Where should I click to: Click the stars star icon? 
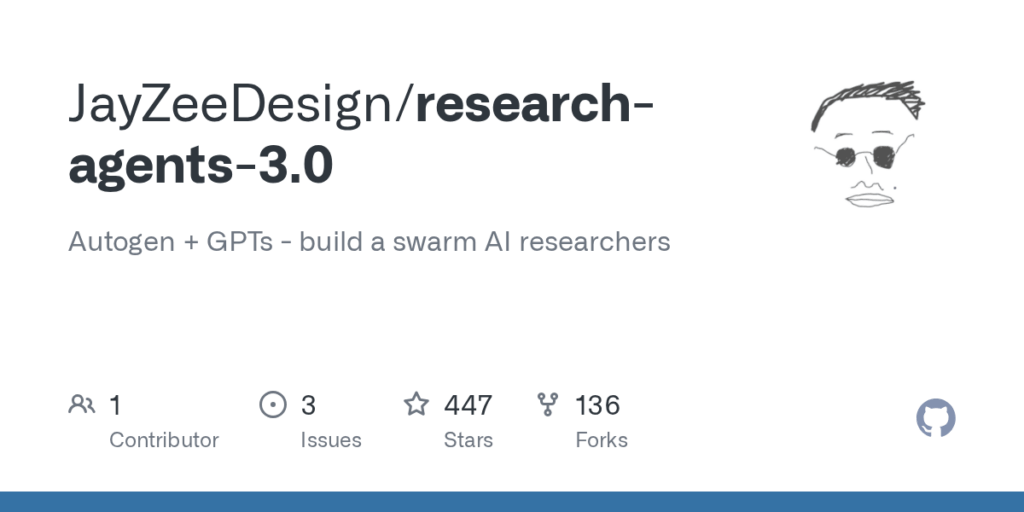coord(416,404)
